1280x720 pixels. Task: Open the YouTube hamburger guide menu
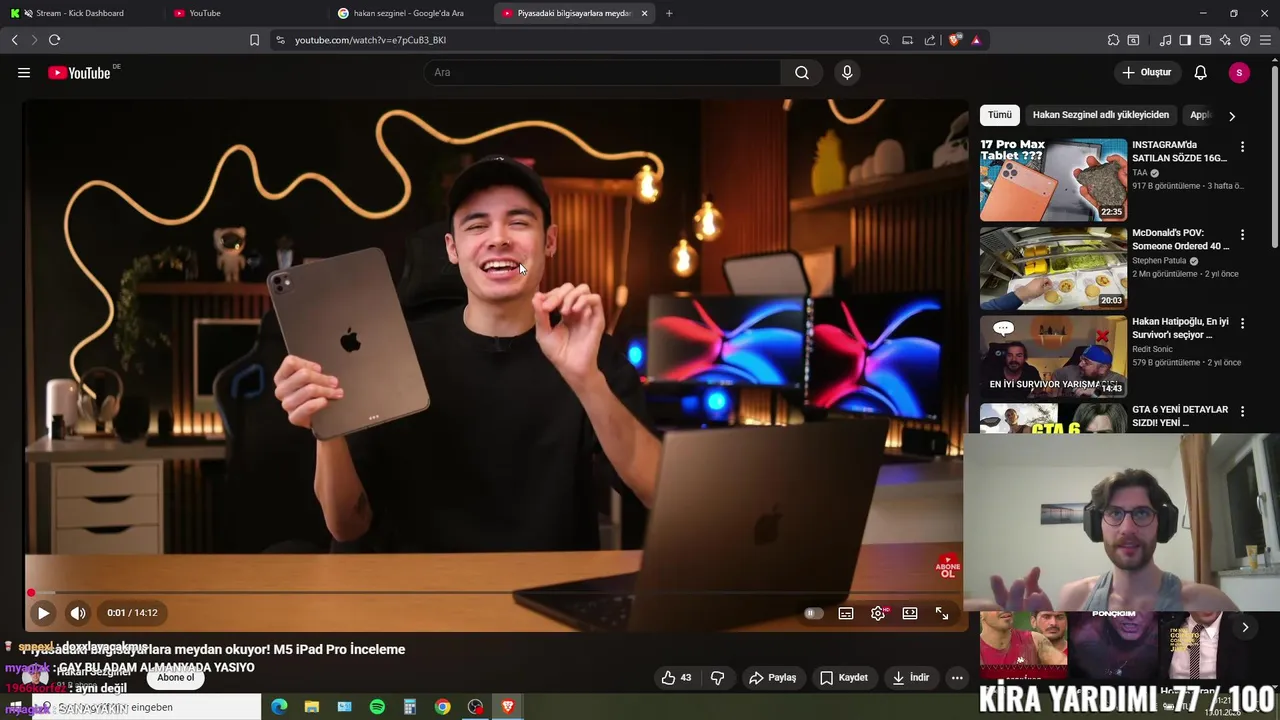(24, 72)
